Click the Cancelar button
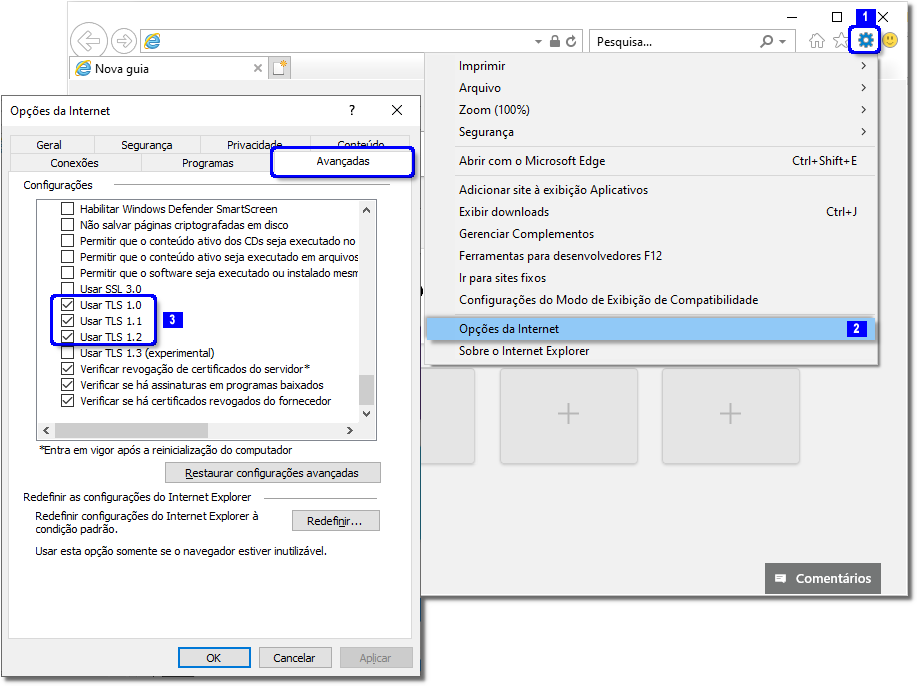This screenshot has width=917, height=686. point(295,657)
